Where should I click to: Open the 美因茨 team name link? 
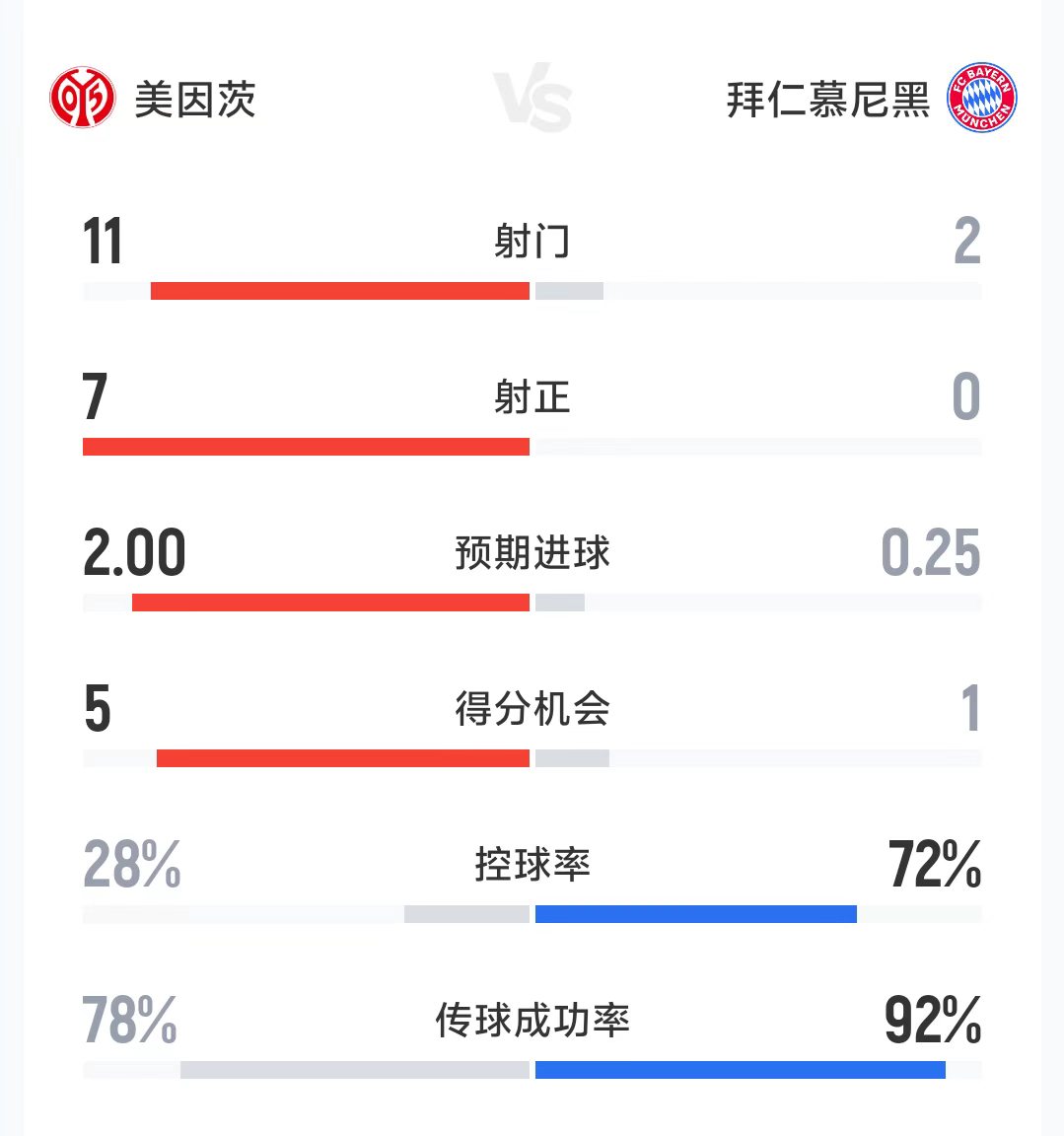(x=195, y=100)
